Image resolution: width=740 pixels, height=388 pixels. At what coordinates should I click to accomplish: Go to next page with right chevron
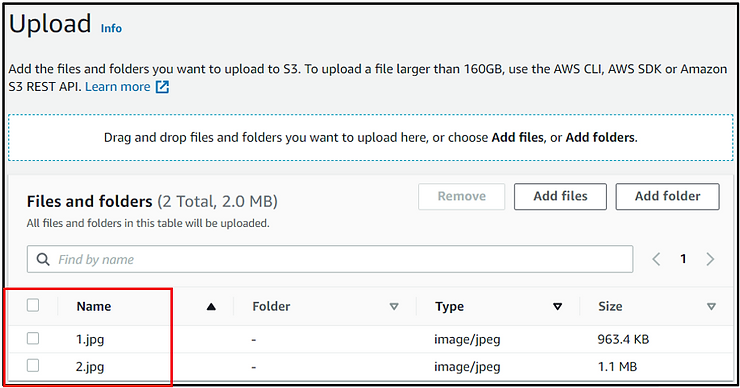coord(710,259)
